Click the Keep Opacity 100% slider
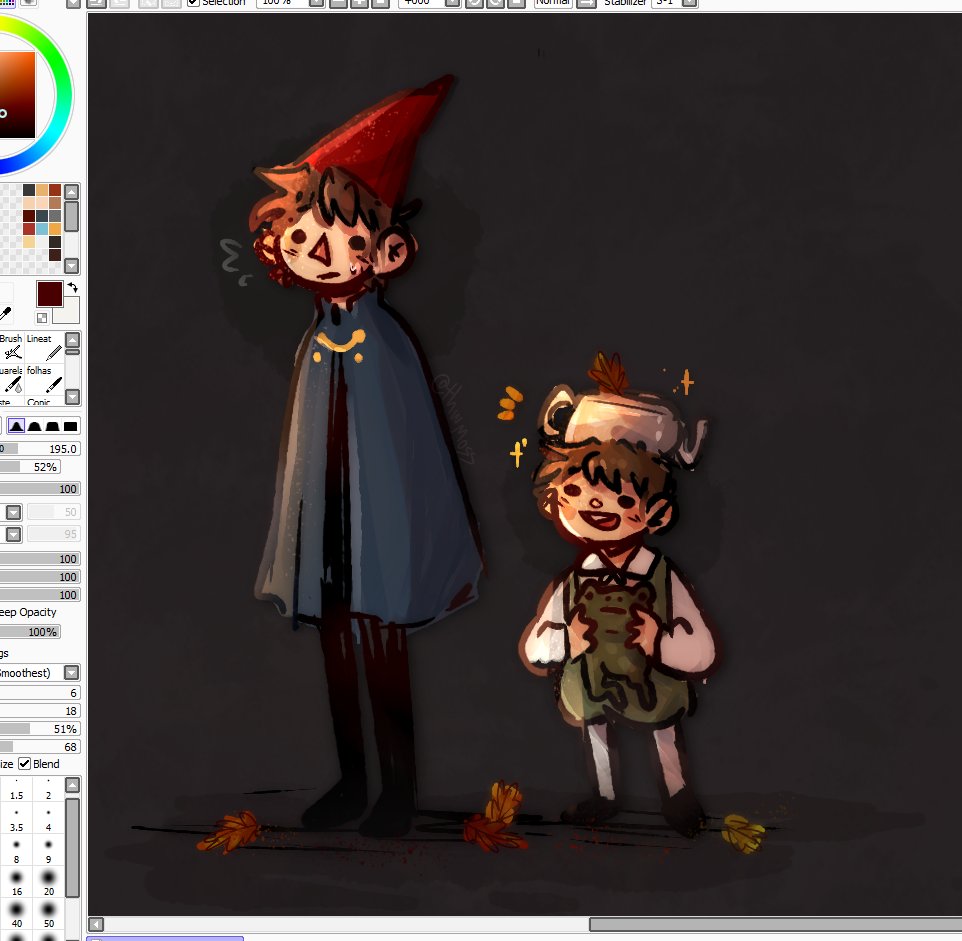Viewport: 962px width, 941px height. tap(30, 631)
